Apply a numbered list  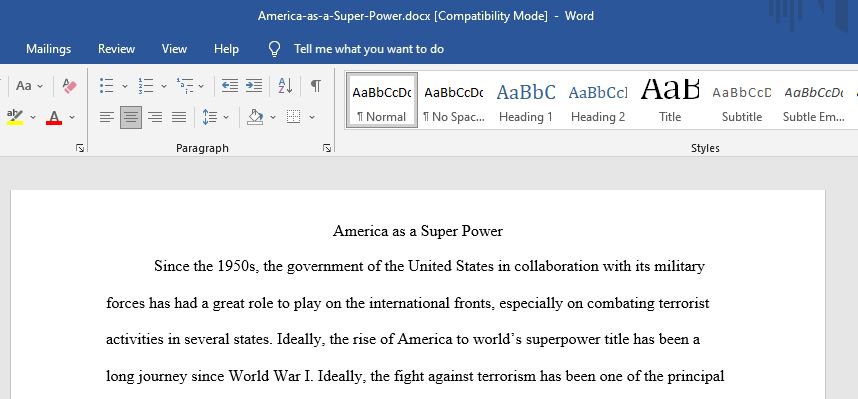[x=146, y=86]
